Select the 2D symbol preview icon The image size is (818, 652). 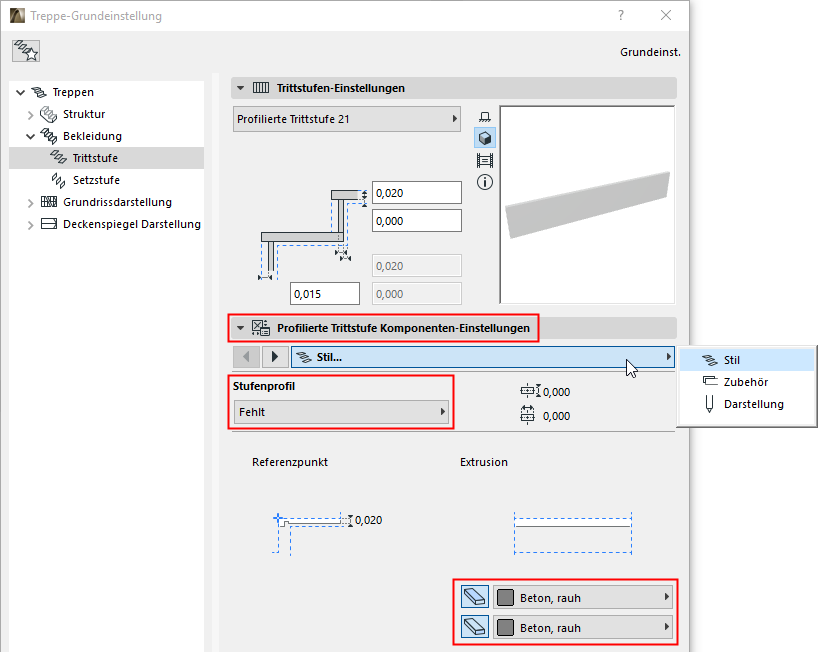(485, 116)
